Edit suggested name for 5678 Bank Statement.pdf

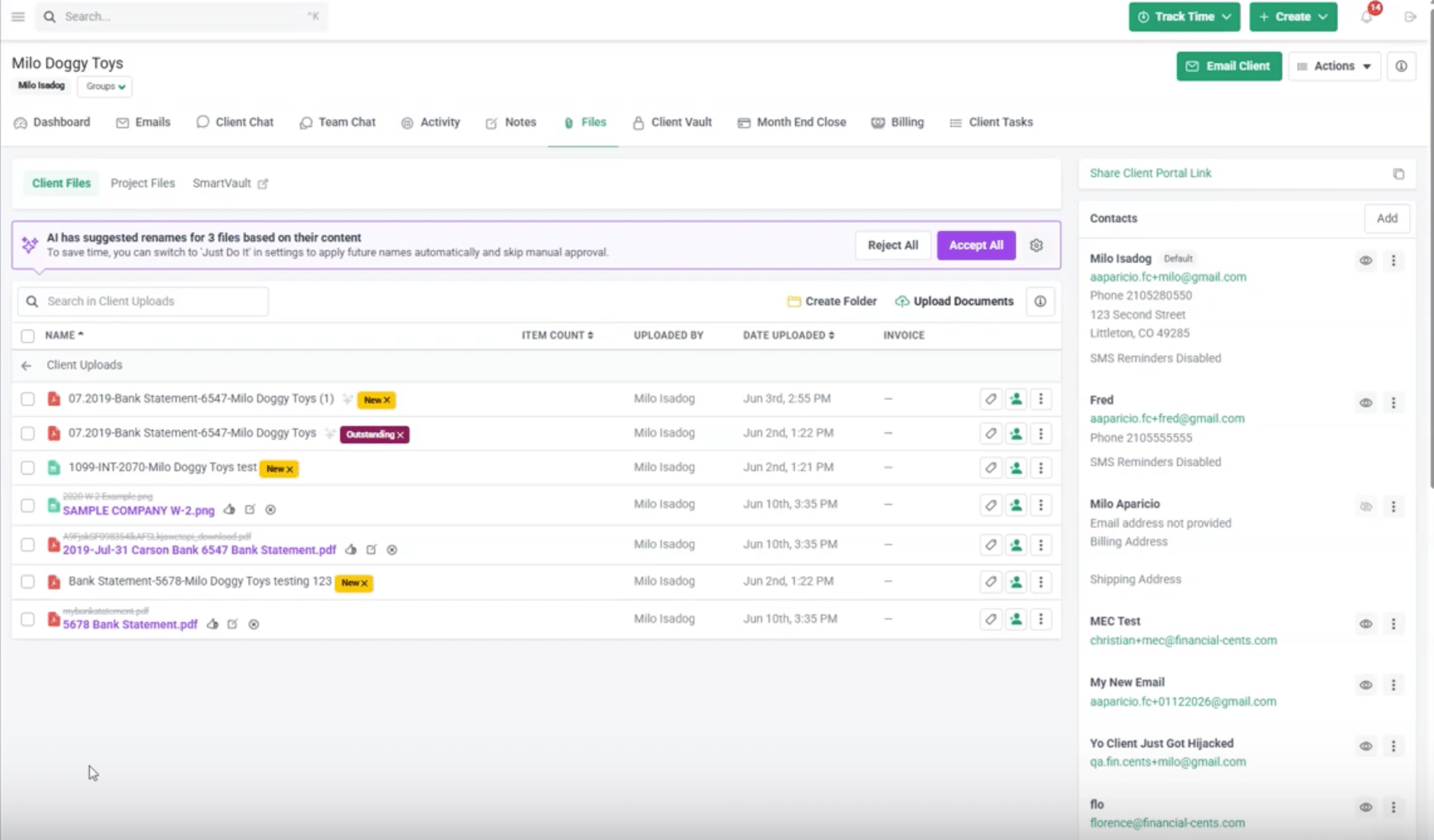(232, 624)
